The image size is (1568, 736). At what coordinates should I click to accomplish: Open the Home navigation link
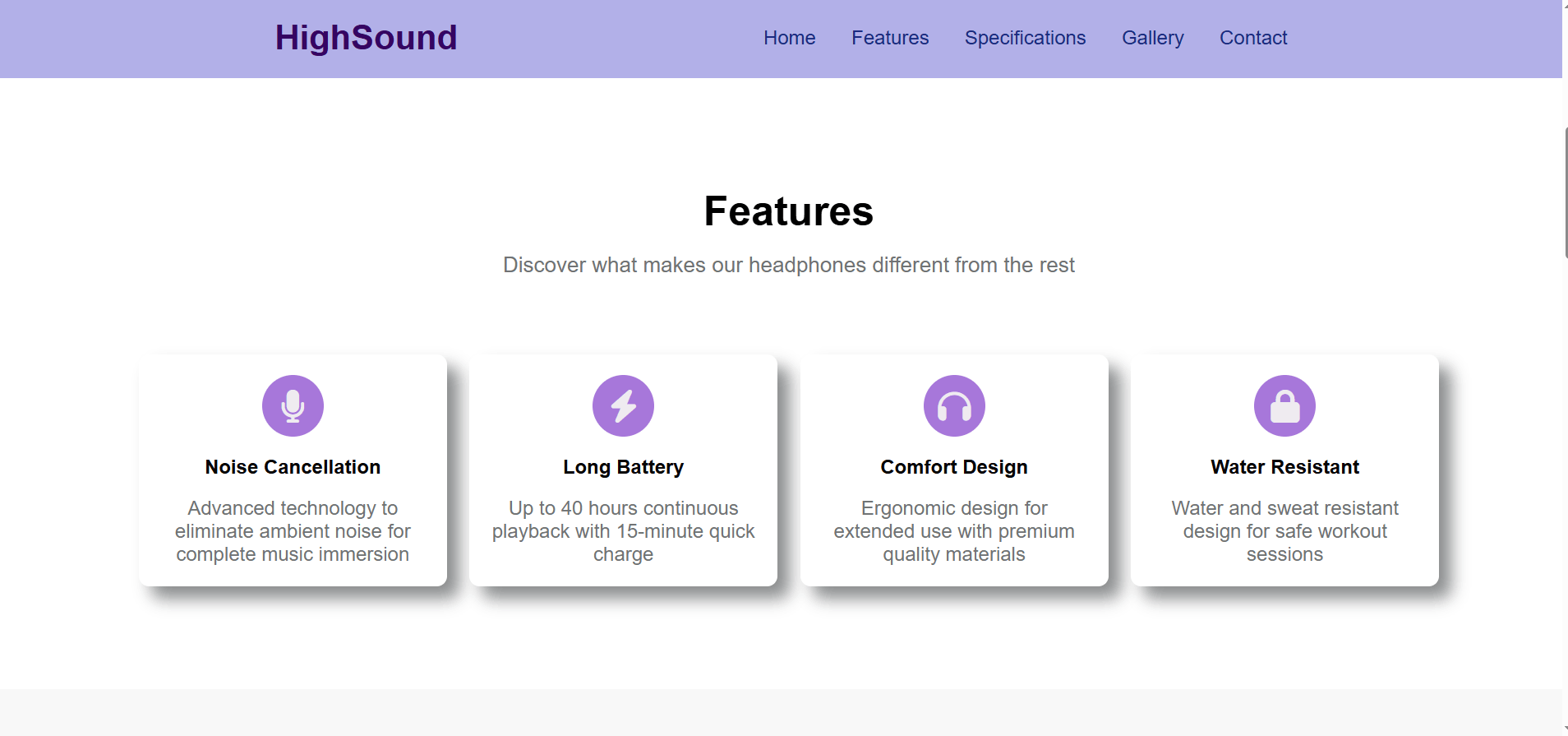789,38
